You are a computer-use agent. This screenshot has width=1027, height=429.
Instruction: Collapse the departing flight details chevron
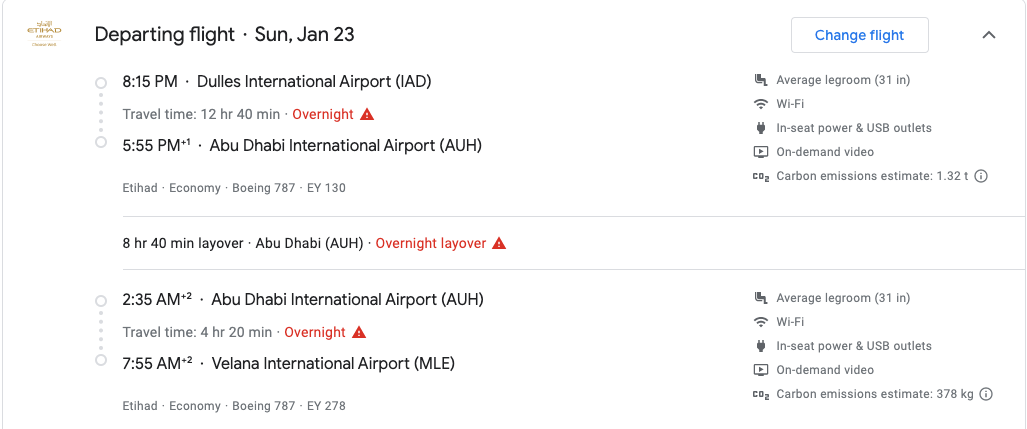click(x=988, y=35)
